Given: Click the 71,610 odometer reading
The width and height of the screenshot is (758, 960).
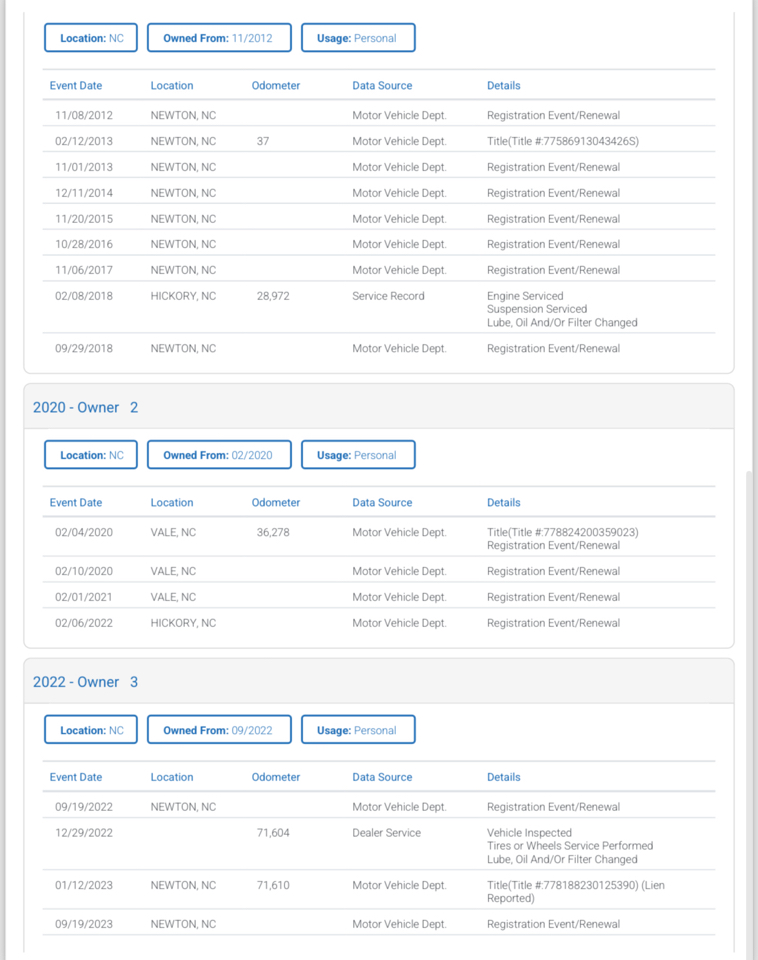Looking at the screenshot, I should click(x=273, y=886).
